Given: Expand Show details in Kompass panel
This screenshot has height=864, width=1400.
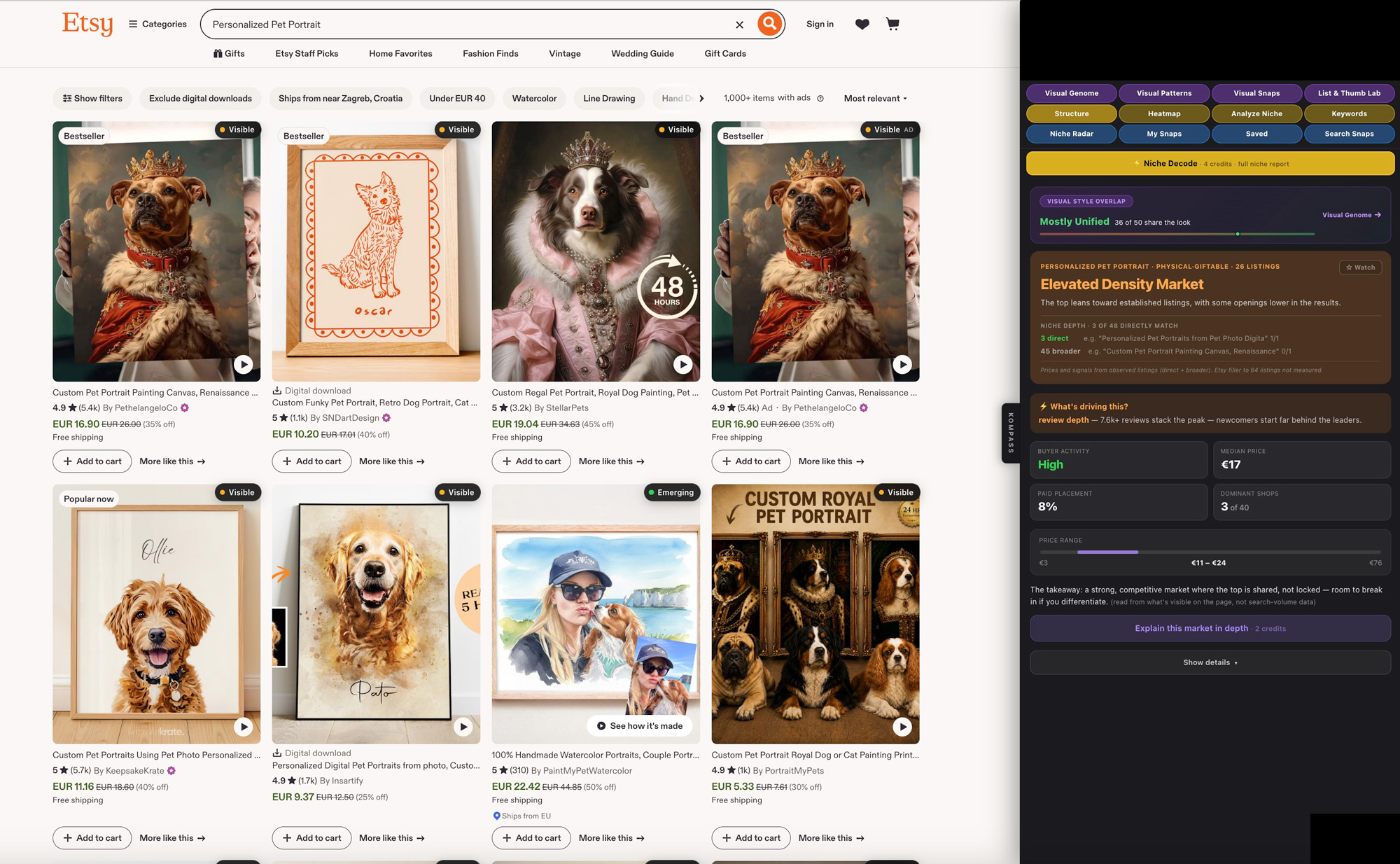Looking at the screenshot, I should click(1210, 662).
